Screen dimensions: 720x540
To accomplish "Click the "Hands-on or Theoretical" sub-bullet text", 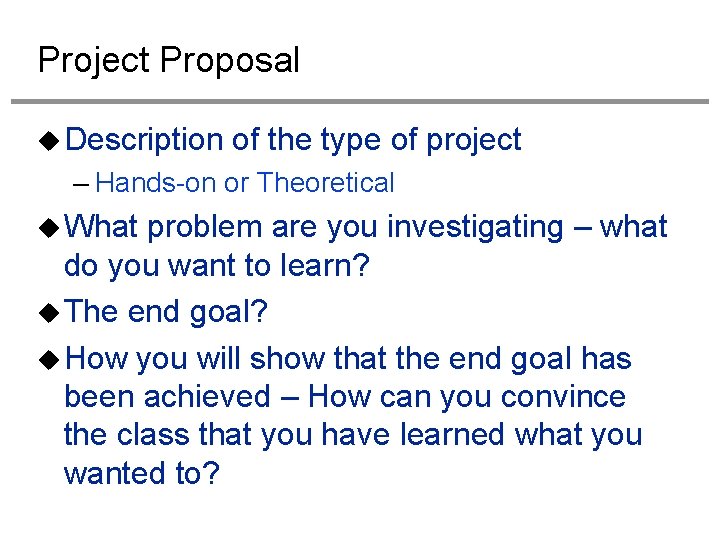I will click(x=245, y=183).
